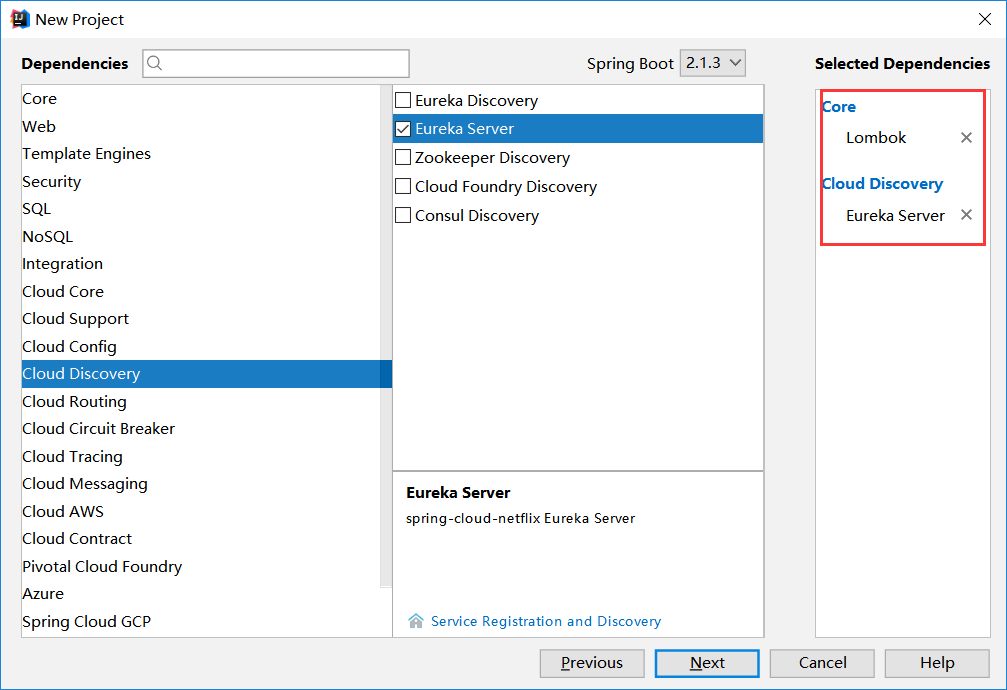Click Cloud Discovery heading in Selected Dependencies
The image size is (1007, 690).
point(882,184)
